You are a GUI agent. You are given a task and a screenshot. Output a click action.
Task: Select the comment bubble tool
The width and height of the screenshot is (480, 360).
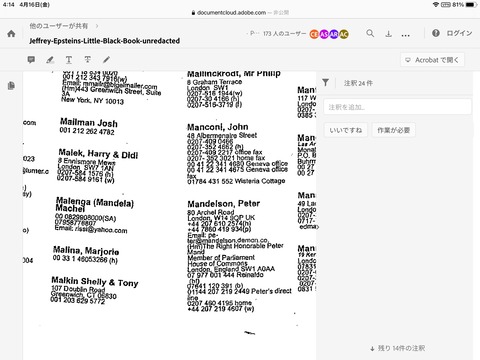[x=31, y=60]
